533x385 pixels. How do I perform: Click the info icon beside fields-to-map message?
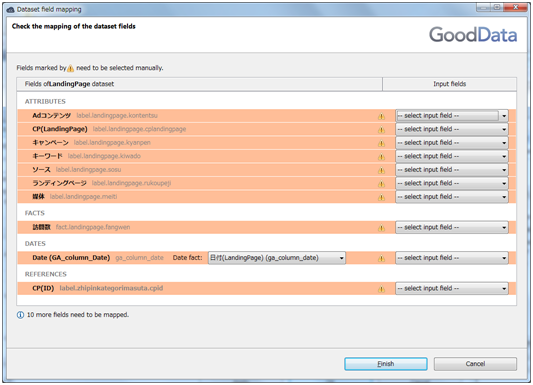point(20,315)
